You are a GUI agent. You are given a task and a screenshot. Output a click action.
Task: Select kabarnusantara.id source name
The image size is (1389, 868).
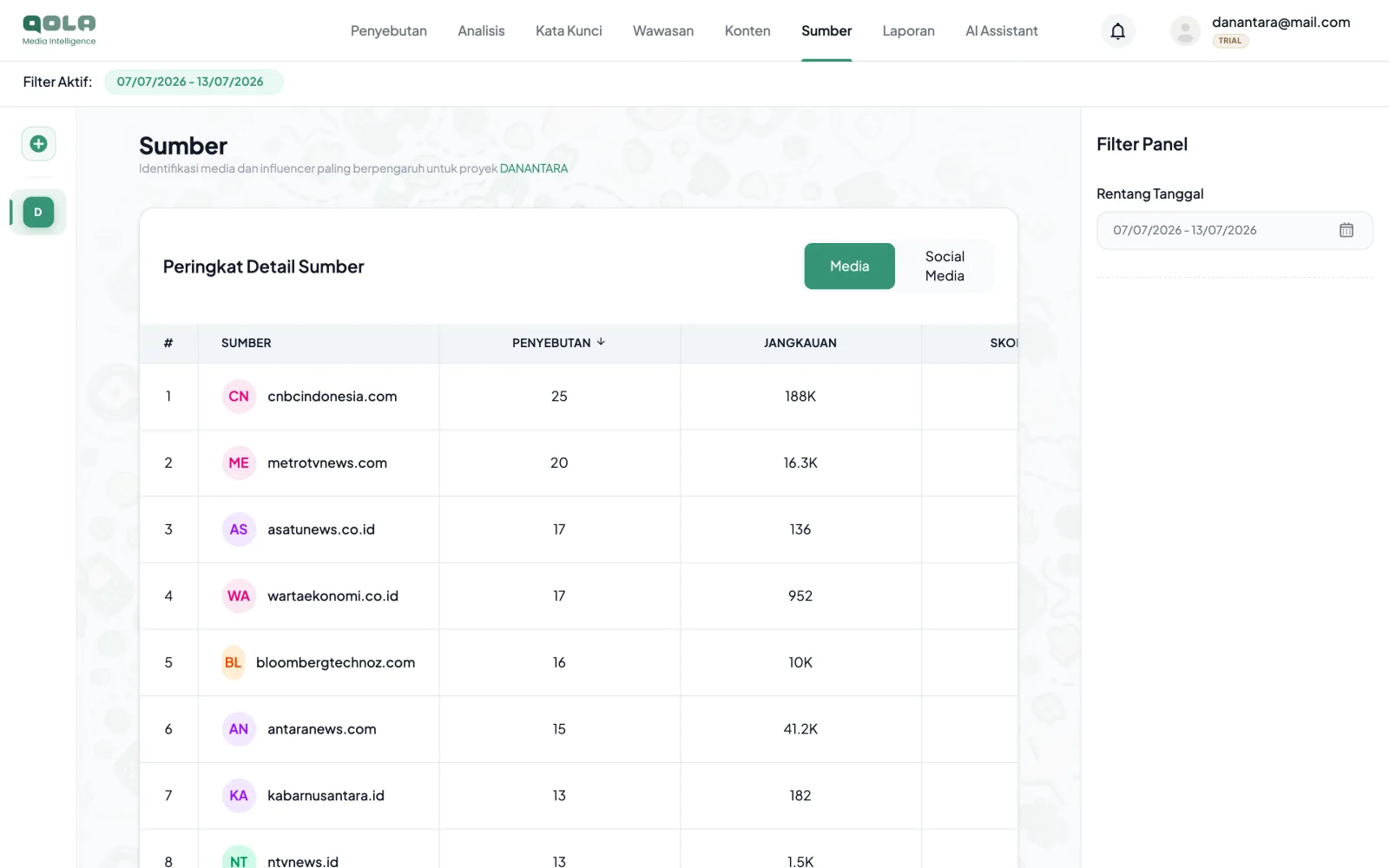[x=326, y=796]
